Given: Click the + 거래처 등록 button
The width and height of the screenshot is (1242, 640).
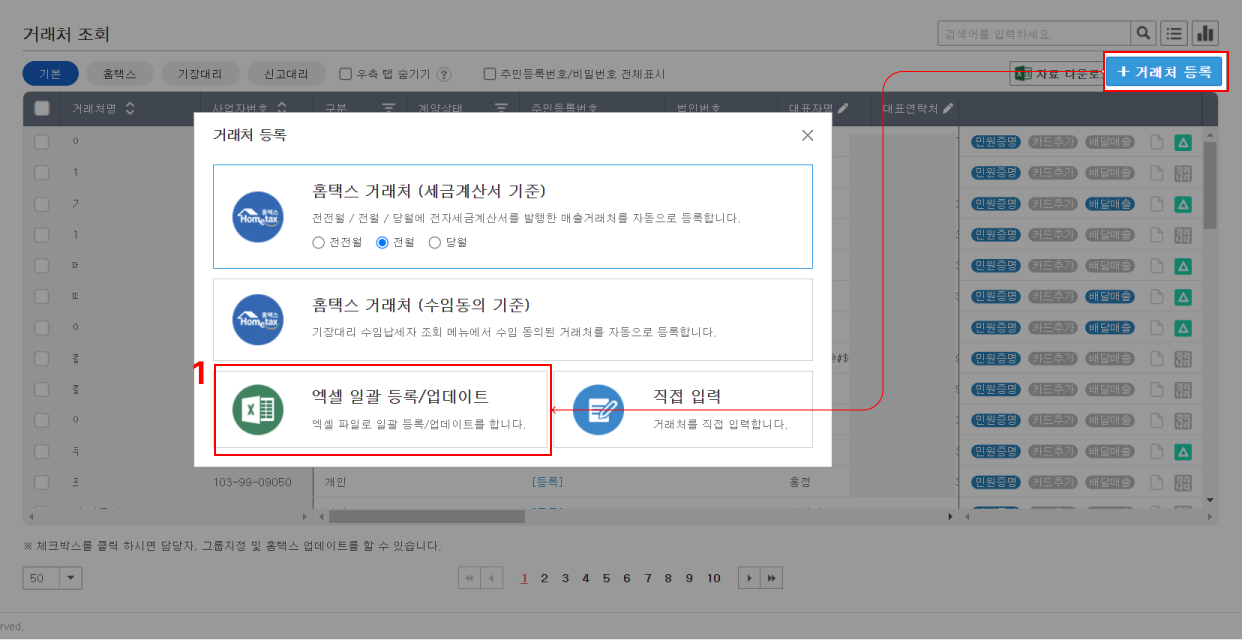Looking at the screenshot, I should pyautogui.click(x=1164, y=72).
